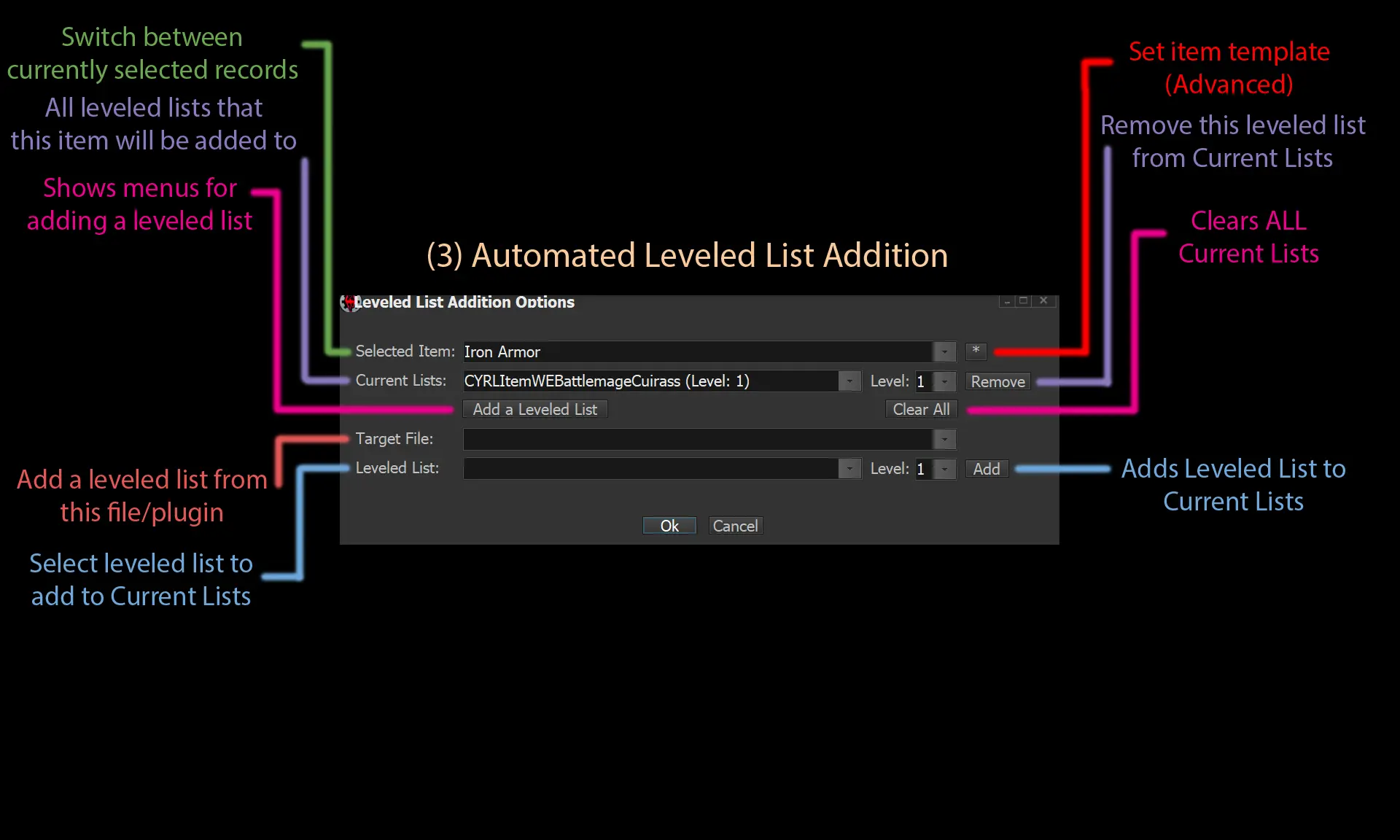Click the Remove button icon for current list
The width and height of the screenshot is (1400, 840).
998,381
